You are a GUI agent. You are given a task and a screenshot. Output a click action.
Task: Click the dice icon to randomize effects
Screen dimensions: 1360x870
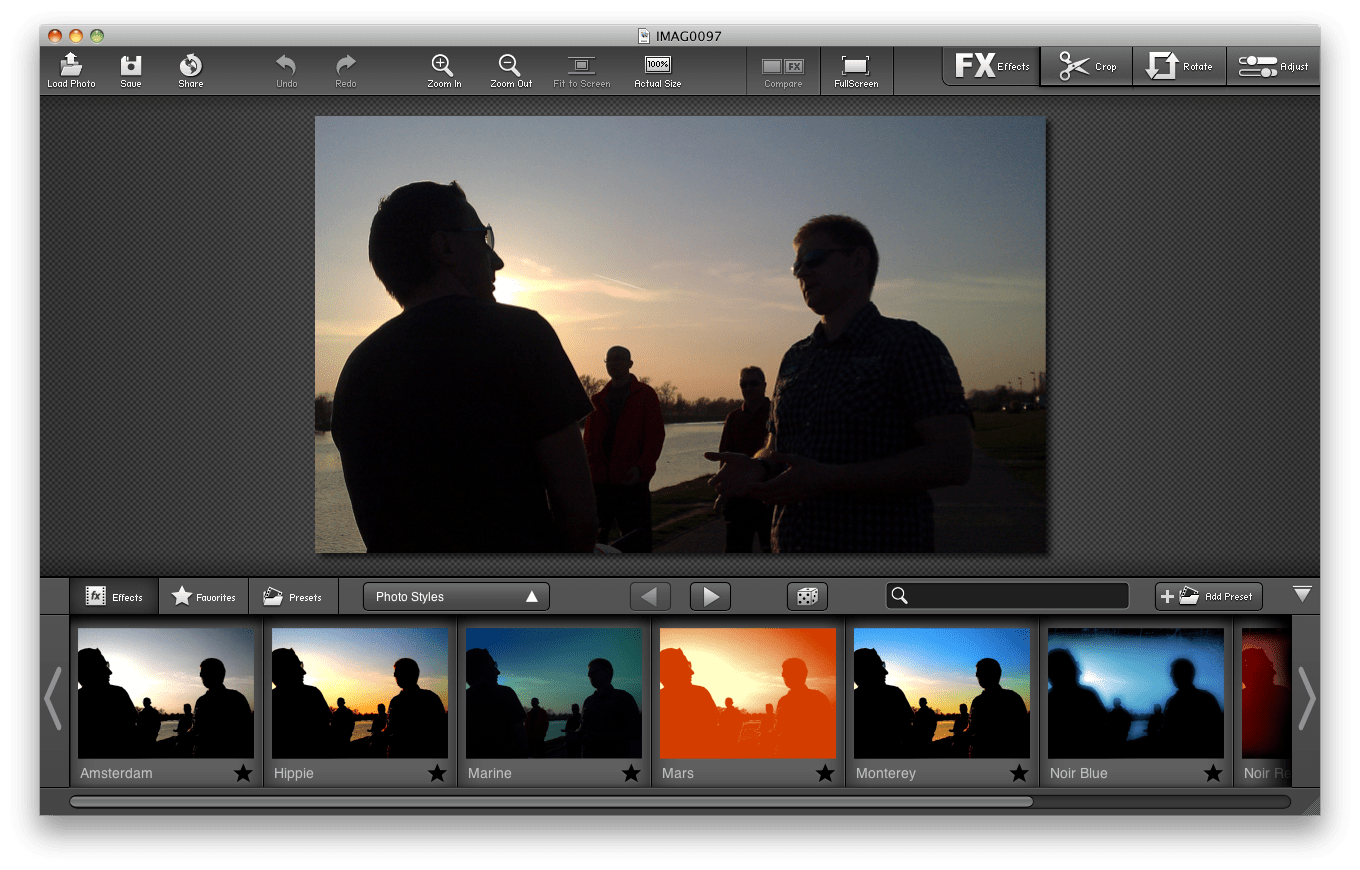[806, 596]
